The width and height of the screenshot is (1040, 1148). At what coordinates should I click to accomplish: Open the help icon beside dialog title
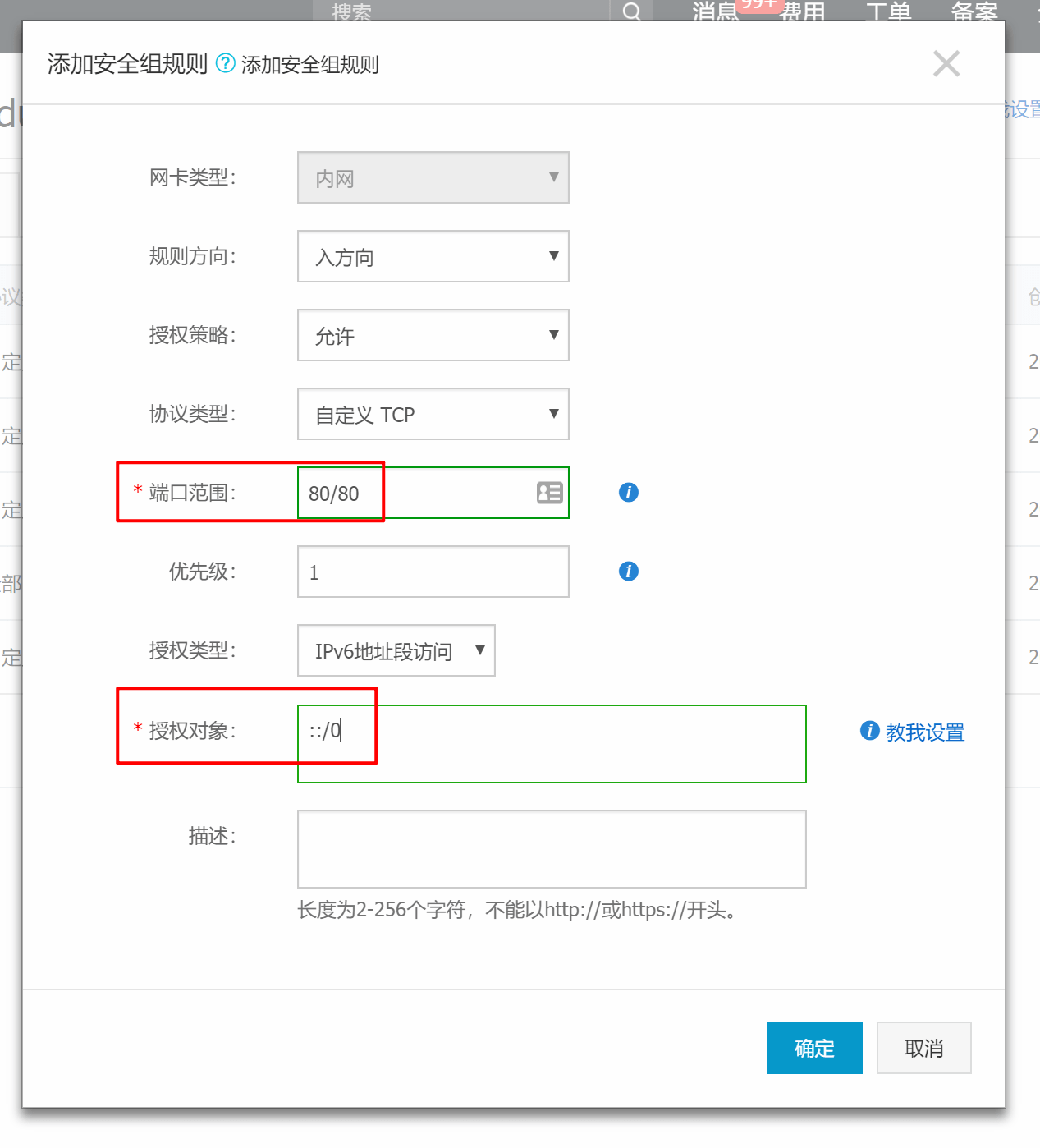225,63
